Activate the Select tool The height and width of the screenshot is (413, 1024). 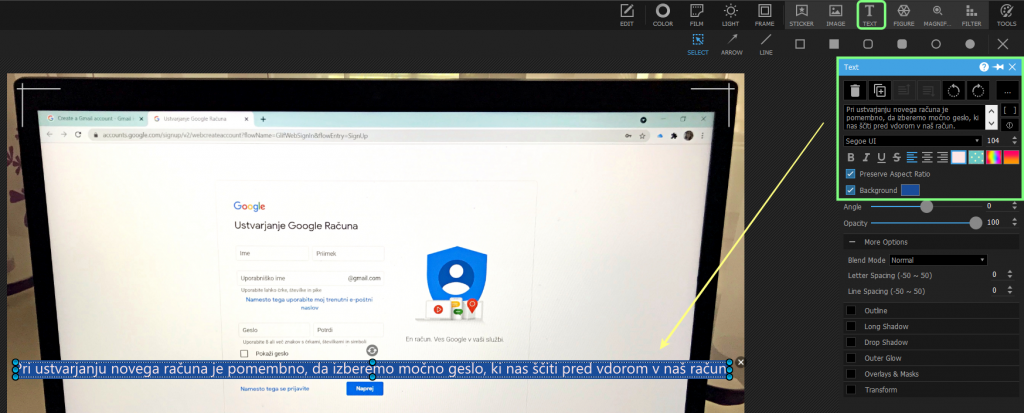click(x=698, y=44)
